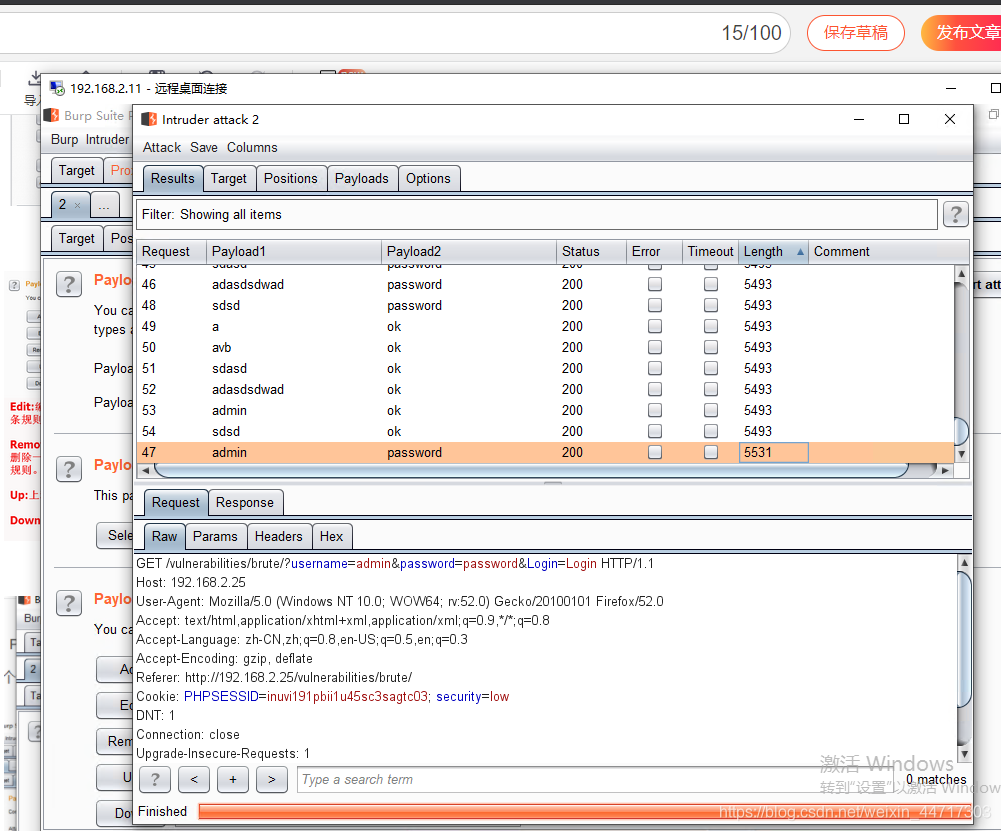Click results table scroll down arrow

click(961, 454)
